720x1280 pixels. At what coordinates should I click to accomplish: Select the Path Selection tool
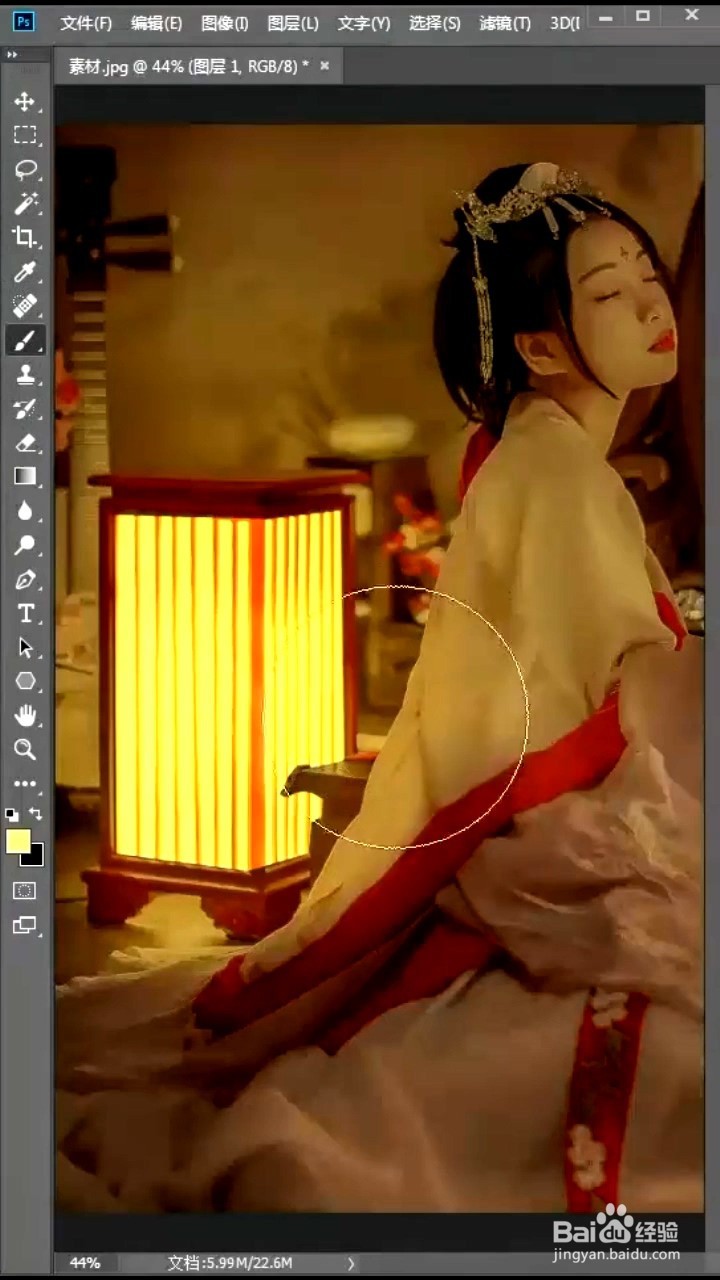25,647
